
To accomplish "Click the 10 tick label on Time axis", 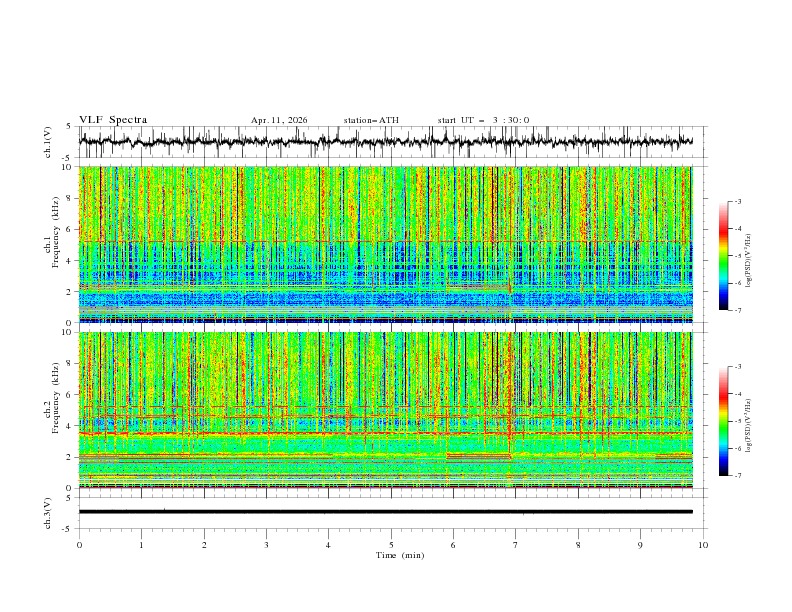I will tap(703, 545).
